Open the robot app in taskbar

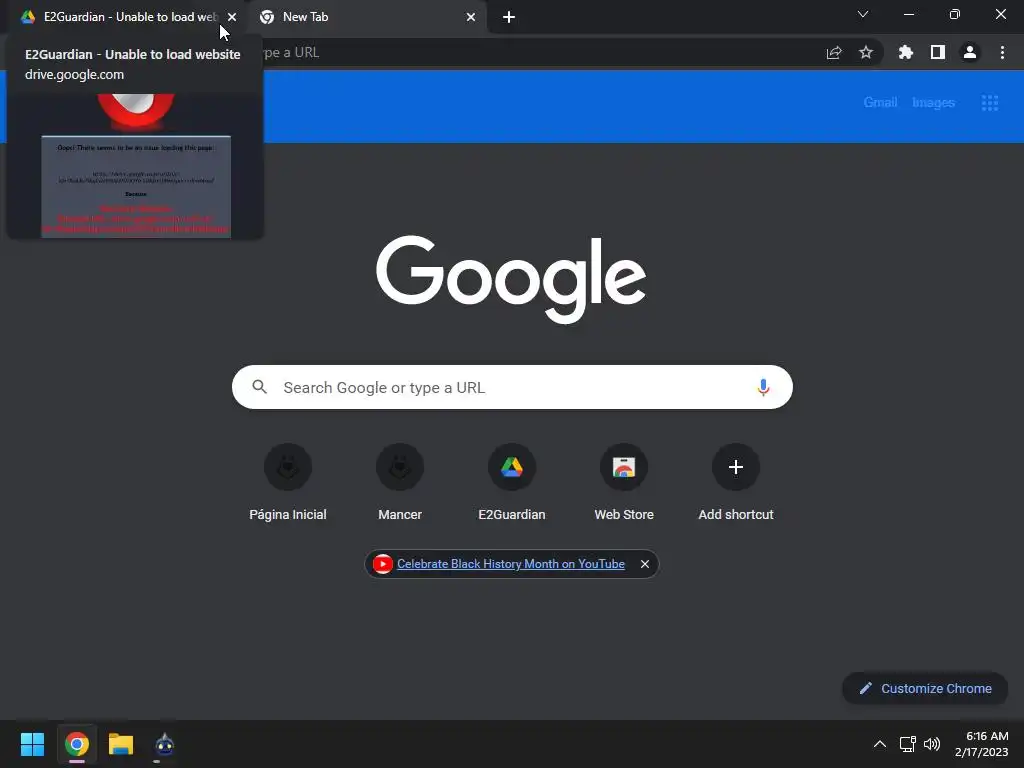pyautogui.click(x=164, y=744)
